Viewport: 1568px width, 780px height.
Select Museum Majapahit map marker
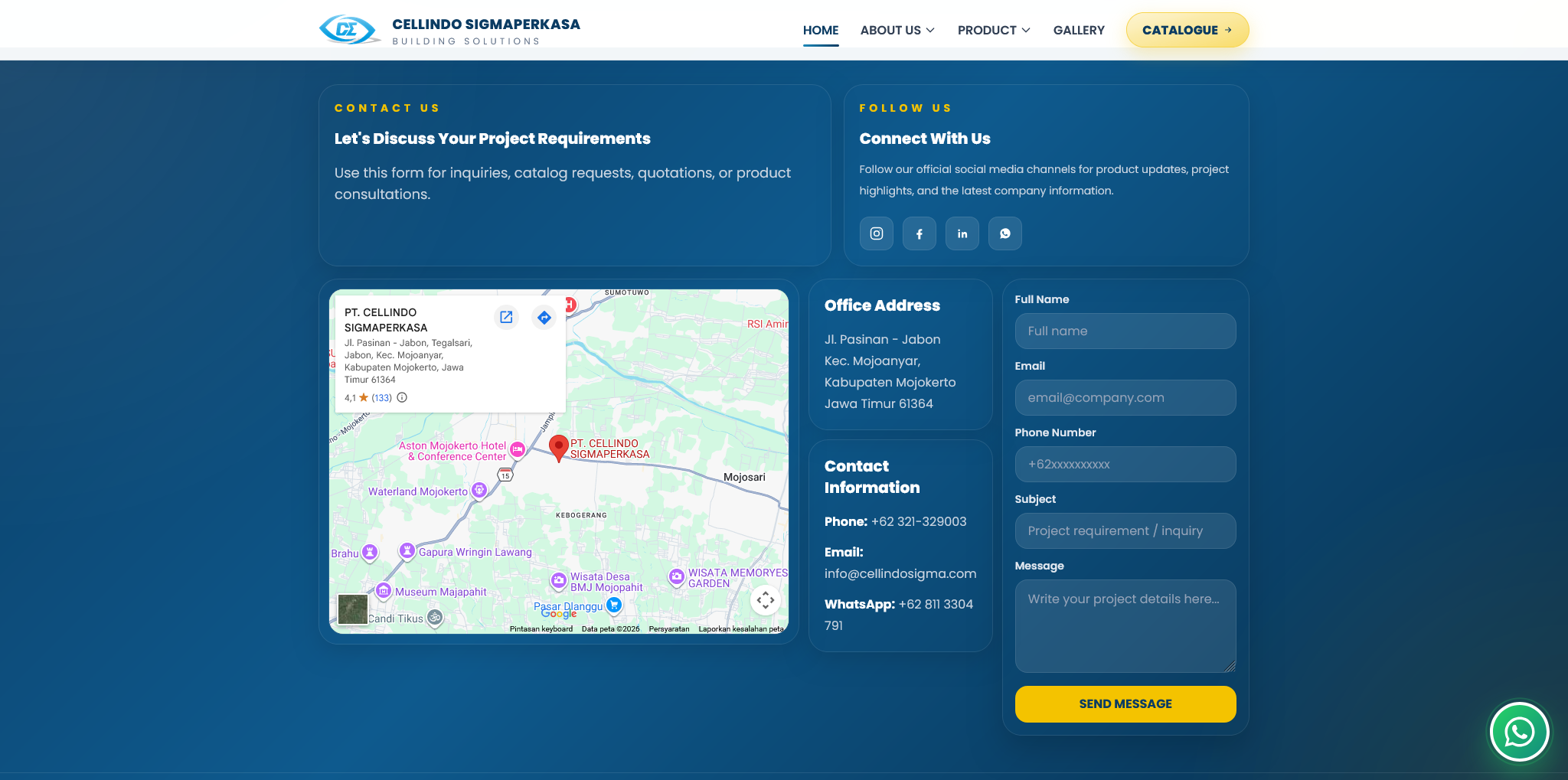(384, 590)
